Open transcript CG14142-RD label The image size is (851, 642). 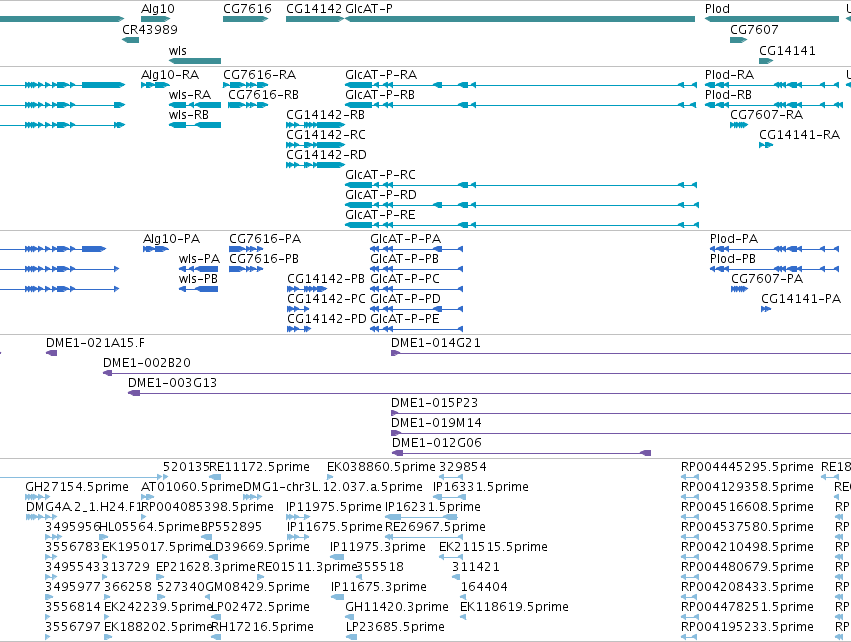tap(326, 155)
